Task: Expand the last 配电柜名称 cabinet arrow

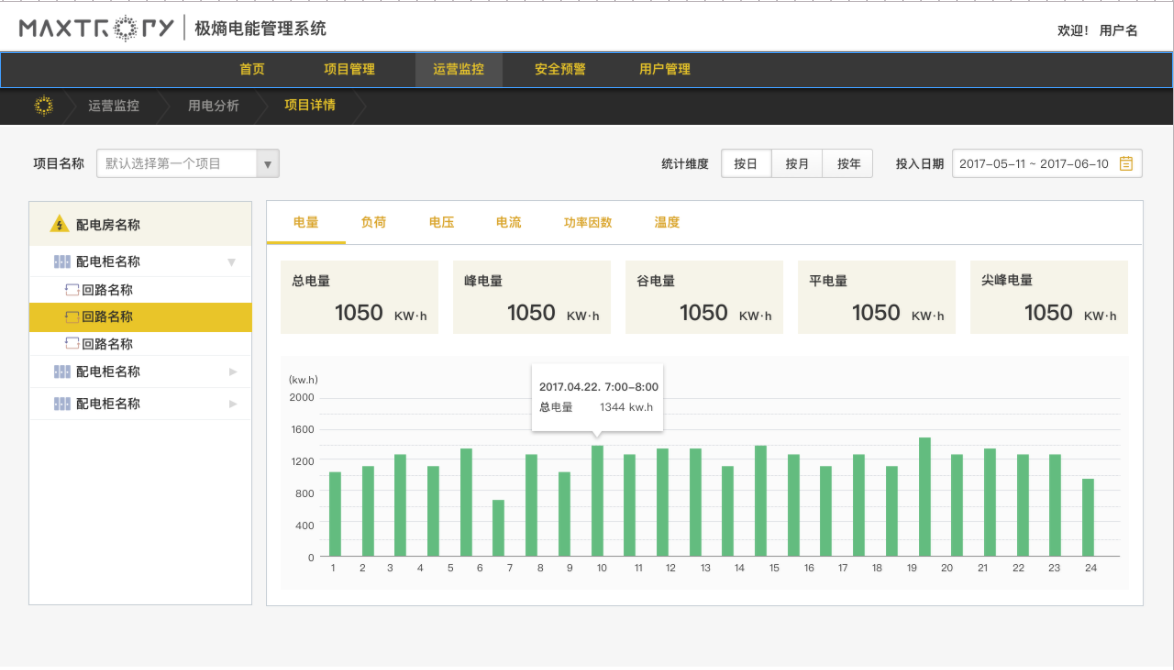Action: coord(233,404)
